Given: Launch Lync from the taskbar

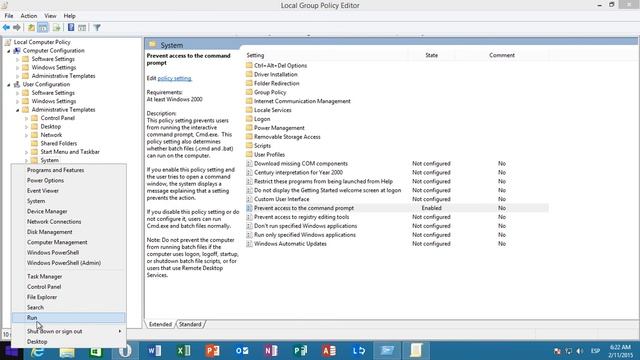Looking at the screenshot, I should pos(359,351).
